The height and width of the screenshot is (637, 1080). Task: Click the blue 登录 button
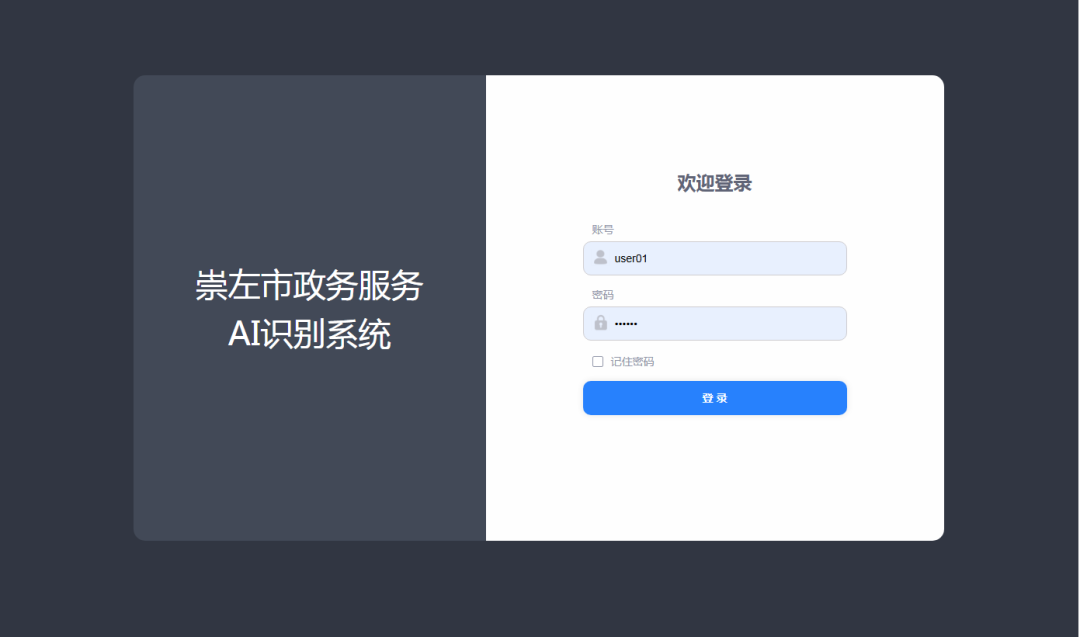point(714,398)
